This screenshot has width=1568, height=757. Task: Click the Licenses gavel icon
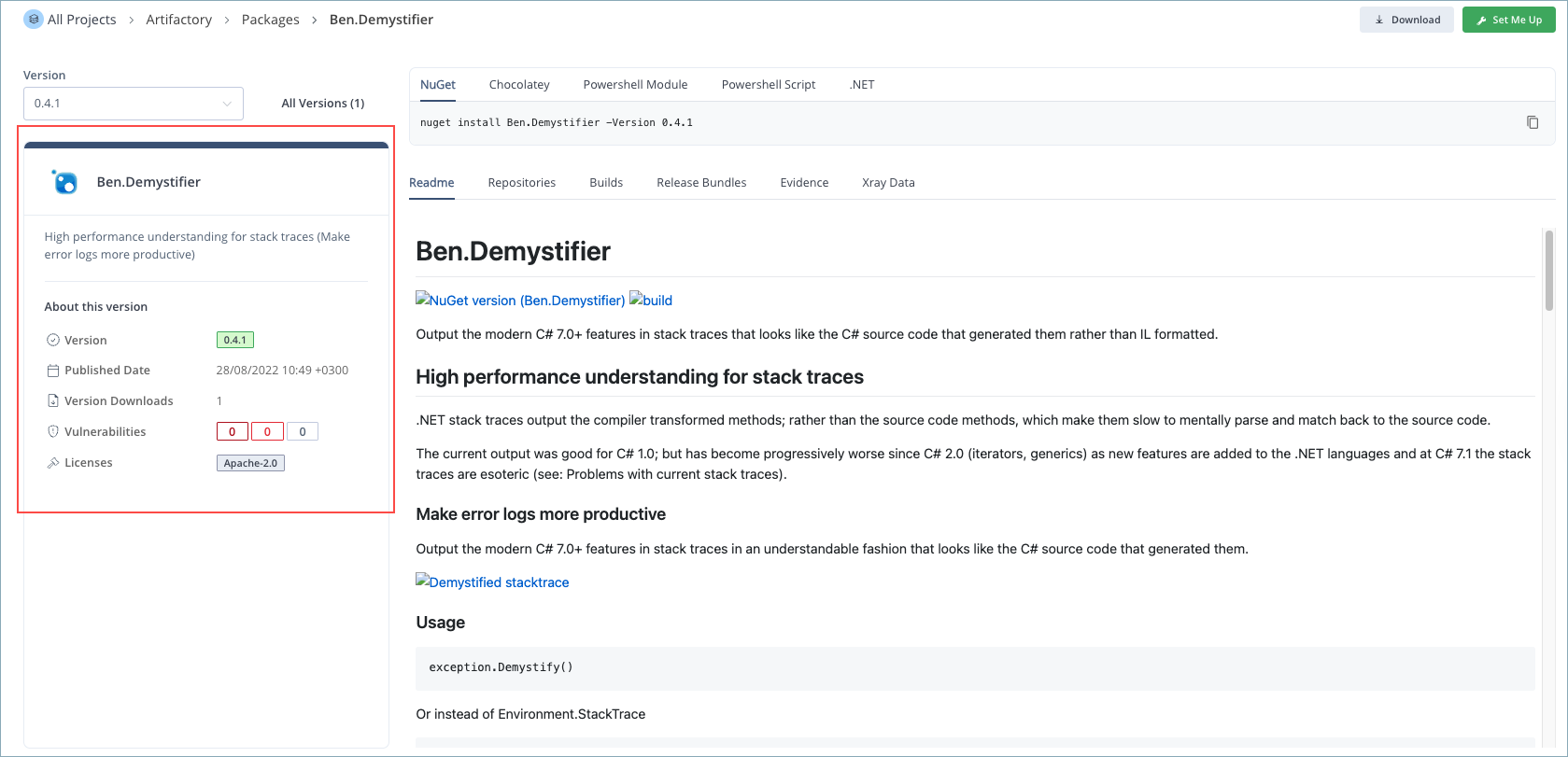(53, 462)
